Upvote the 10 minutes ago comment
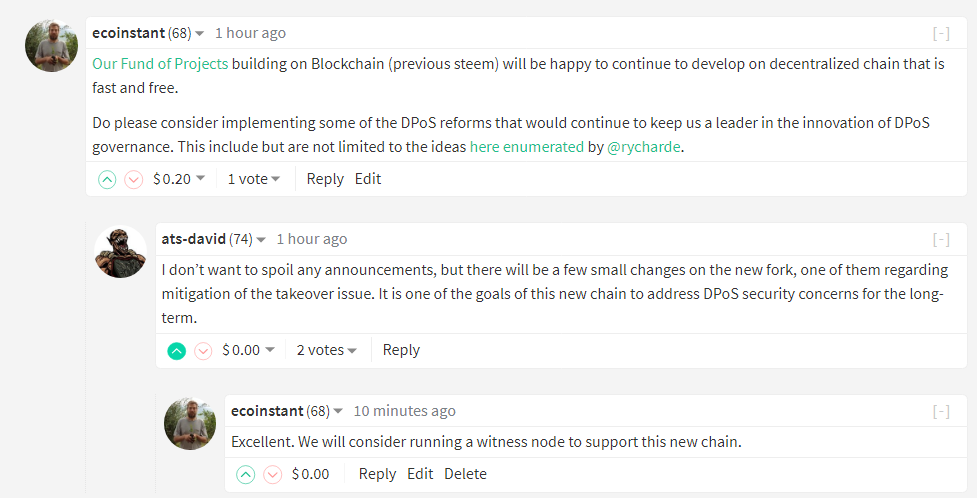The height and width of the screenshot is (498, 977). coord(246,475)
